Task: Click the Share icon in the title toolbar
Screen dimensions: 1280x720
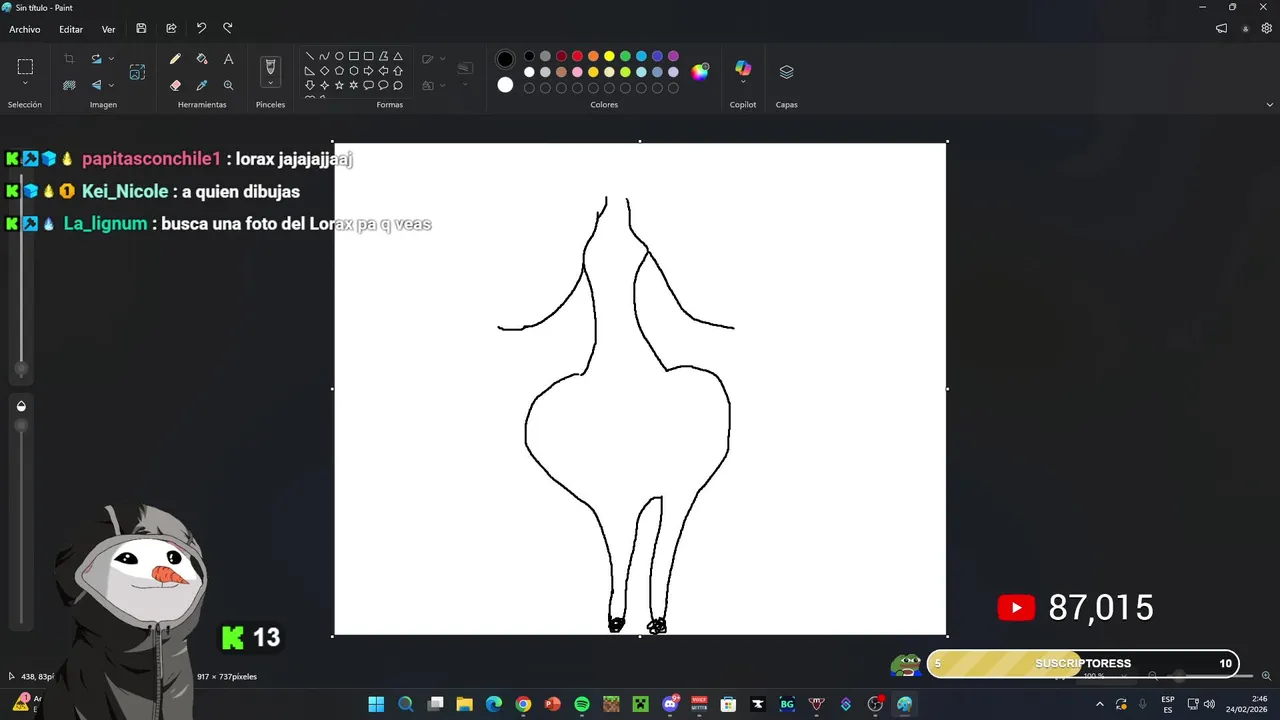Action: click(171, 29)
